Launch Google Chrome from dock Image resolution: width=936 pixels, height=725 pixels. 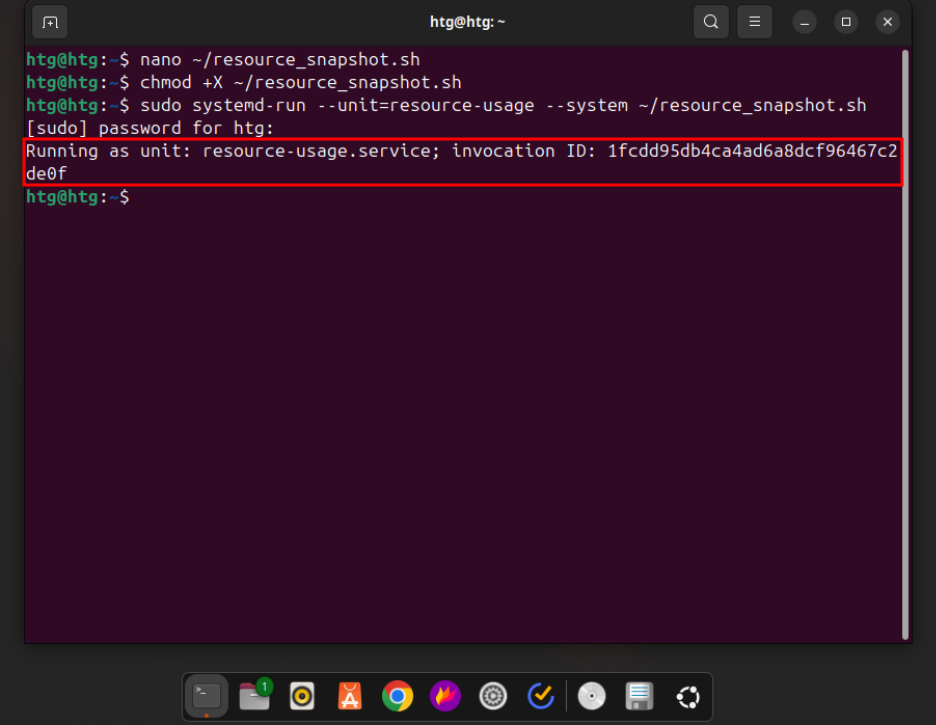coord(398,696)
